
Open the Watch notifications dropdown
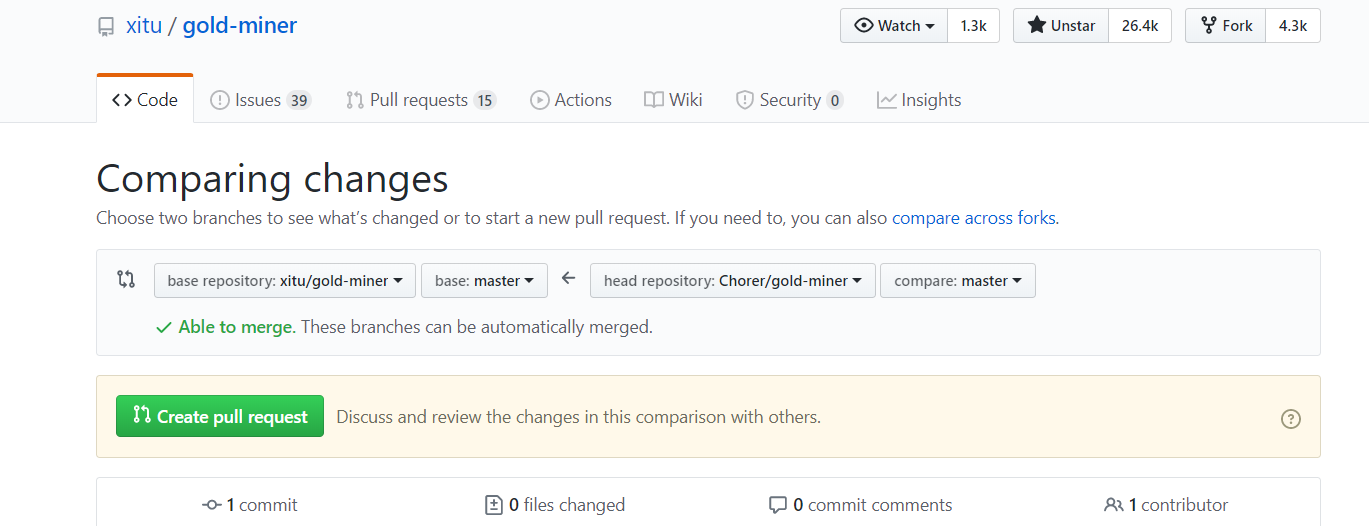click(894, 26)
